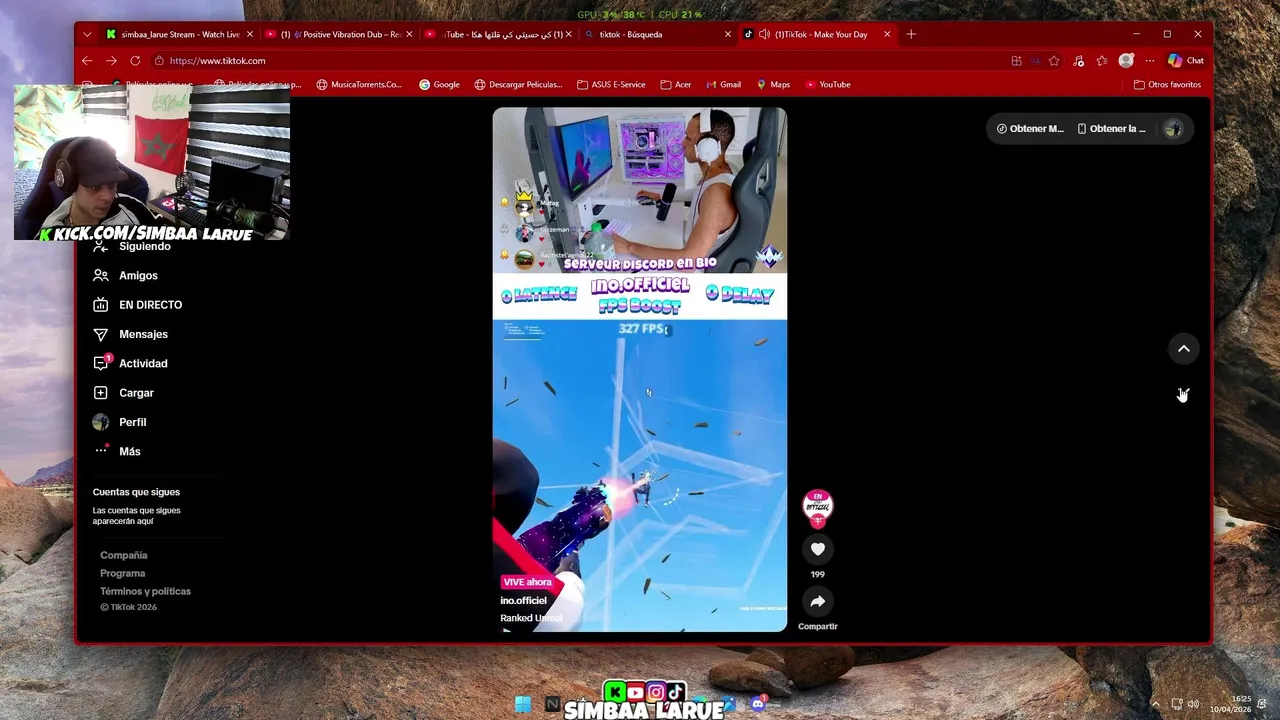Open Cargar upload page
This screenshot has height=720, width=1280.
123,393
